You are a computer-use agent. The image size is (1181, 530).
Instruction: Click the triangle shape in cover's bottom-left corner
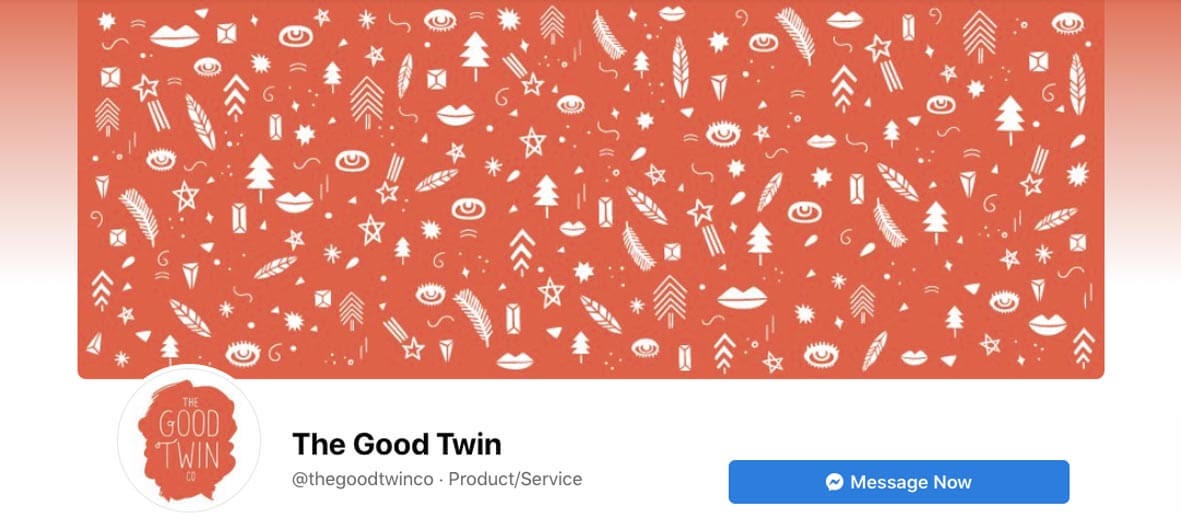(x=94, y=344)
